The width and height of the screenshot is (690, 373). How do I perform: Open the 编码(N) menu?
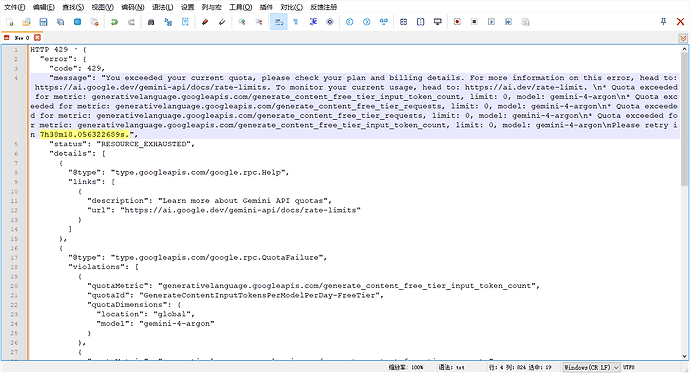[x=133, y=7]
